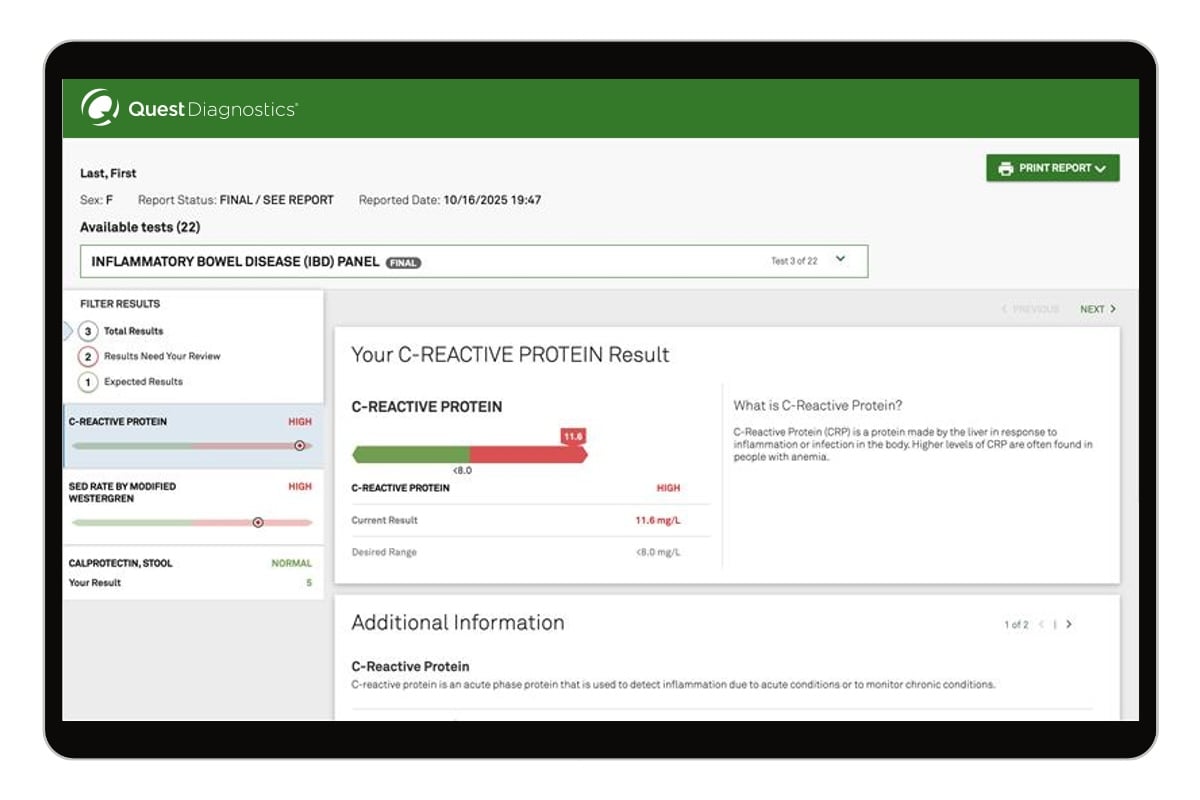This screenshot has width=1200, height=800.
Task: Select the Total Results filter
Action: [x=133, y=331]
